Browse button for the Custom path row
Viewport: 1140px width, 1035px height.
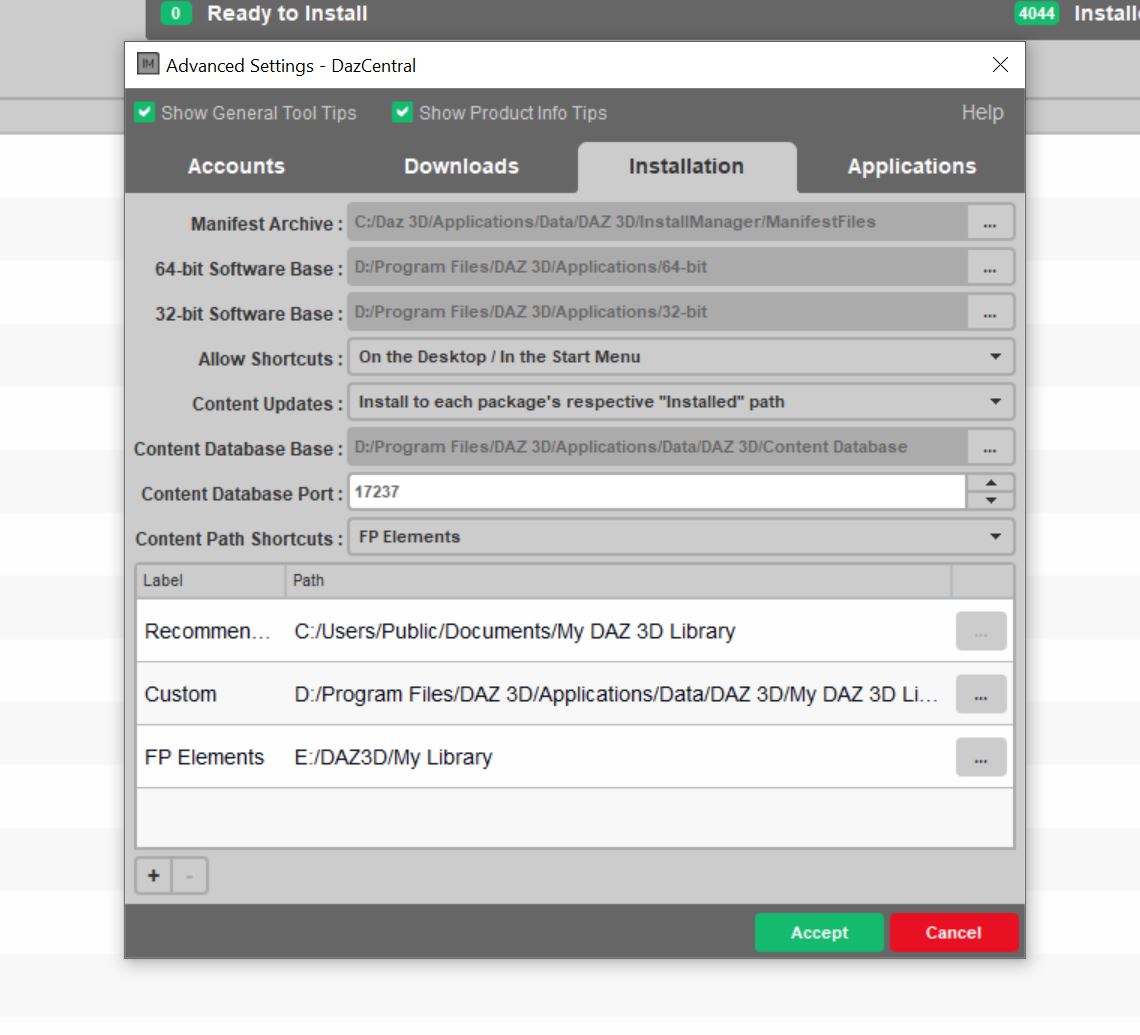(981, 694)
